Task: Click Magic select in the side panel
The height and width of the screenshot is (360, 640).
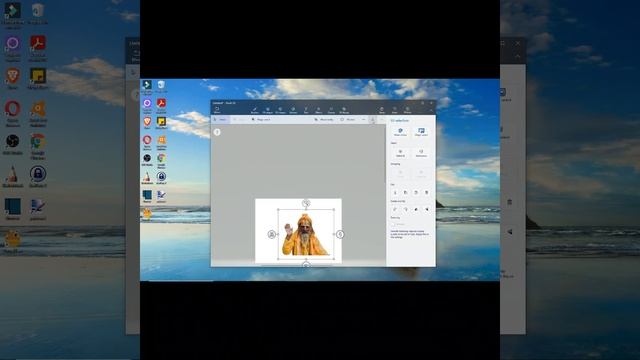Action: (x=422, y=132)
